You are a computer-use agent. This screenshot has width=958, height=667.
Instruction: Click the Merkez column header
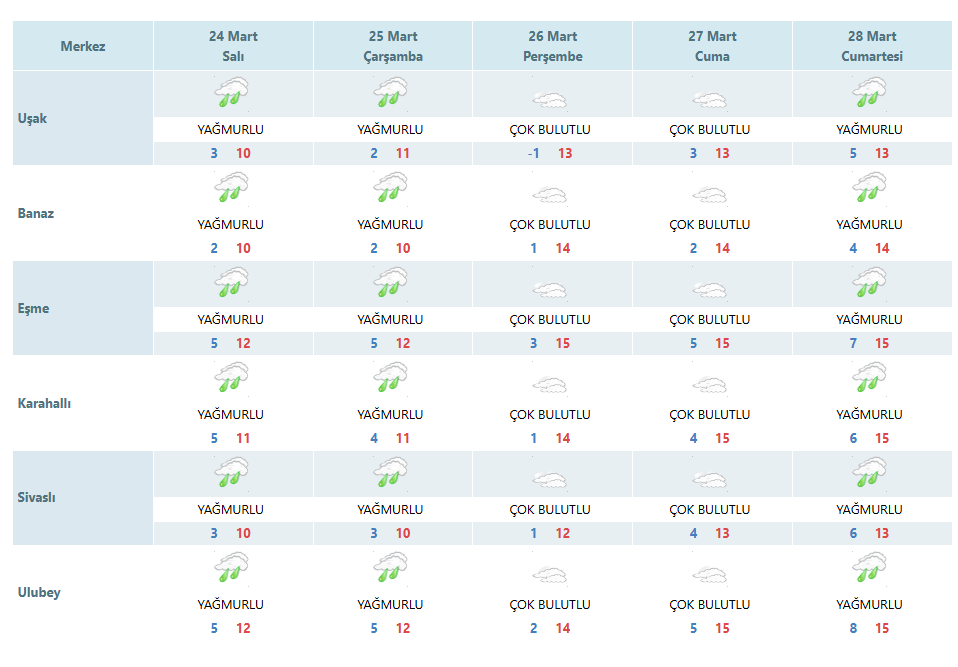pos(83,46)
